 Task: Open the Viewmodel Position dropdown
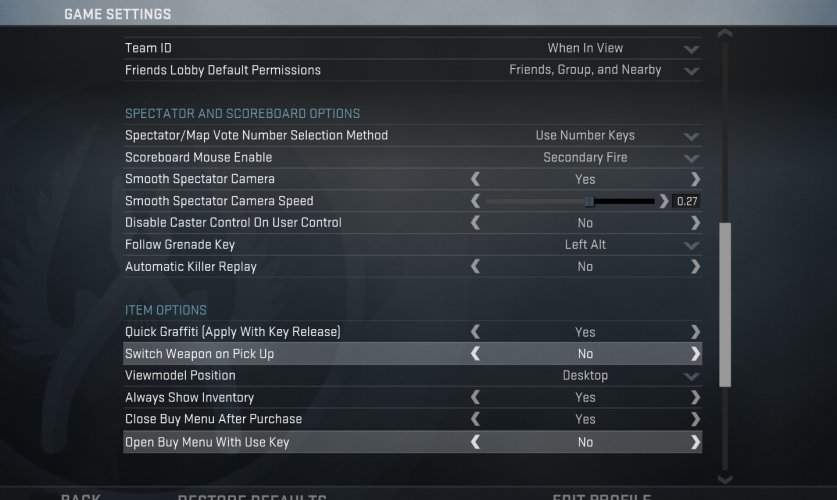[x=691, y=376]
